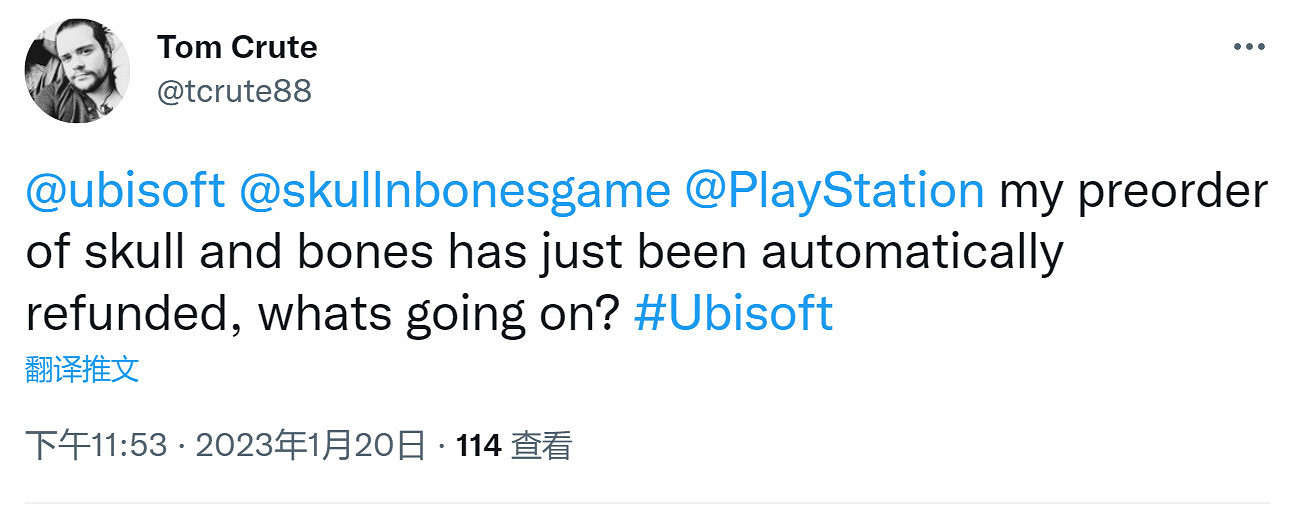Image resolution: width=1302 pixels, height=514 pixels.
Task: Open the @ubisoft mention
Action: pos(125,191)
